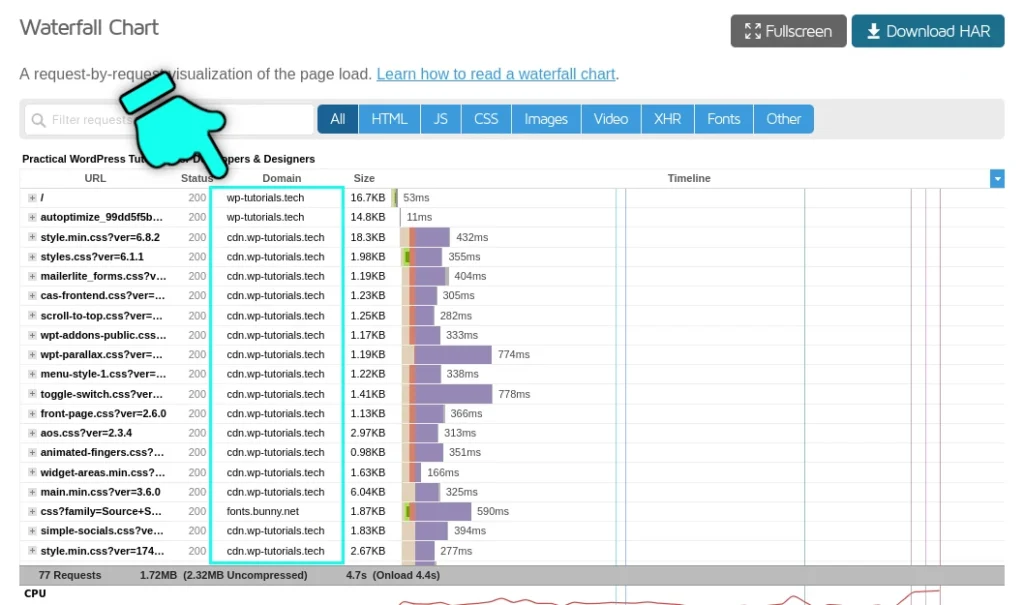Select the Other filter tab
This screenshot has width=1024, height=605.
[784, 118]
